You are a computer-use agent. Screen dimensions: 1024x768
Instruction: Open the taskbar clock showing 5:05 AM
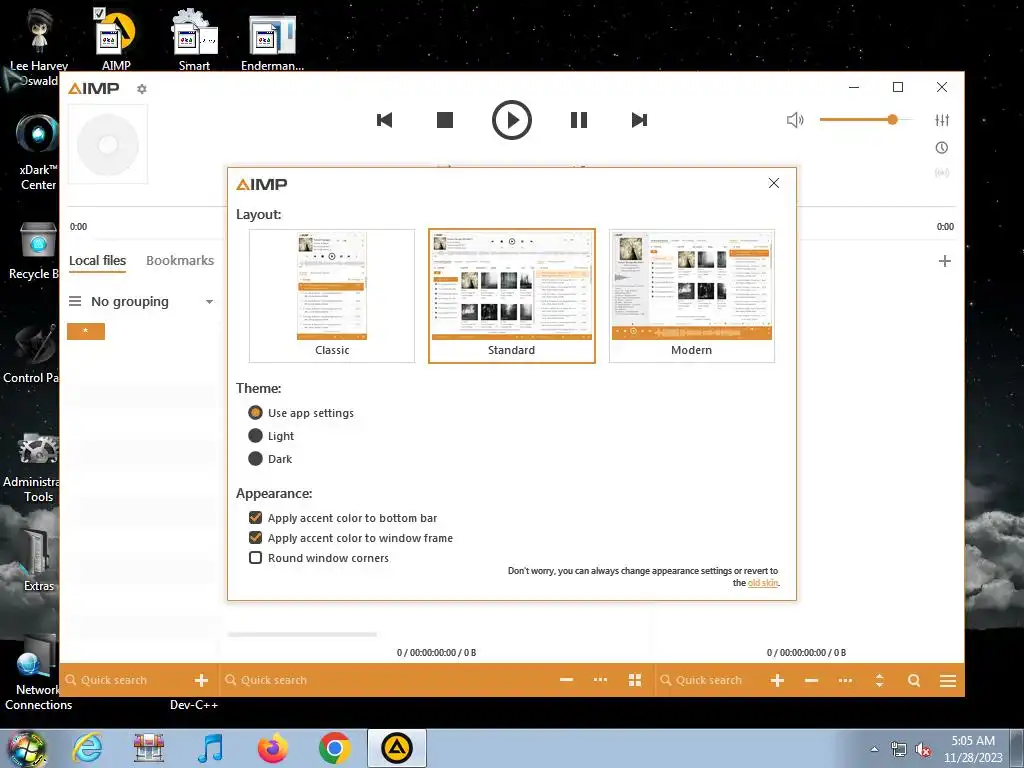coord(973,749)
